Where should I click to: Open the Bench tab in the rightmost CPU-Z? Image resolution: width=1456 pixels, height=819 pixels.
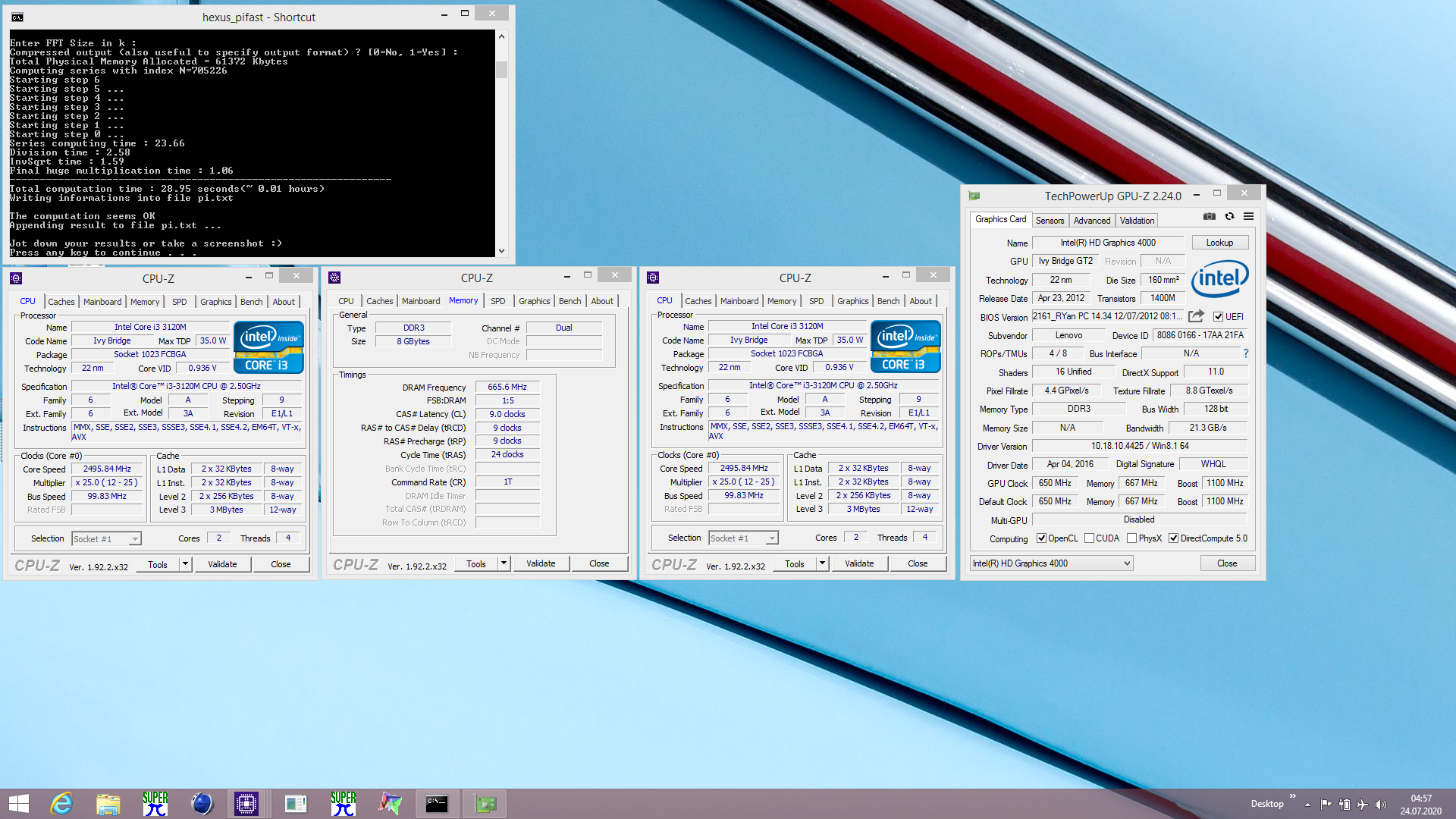coord(888,301)
